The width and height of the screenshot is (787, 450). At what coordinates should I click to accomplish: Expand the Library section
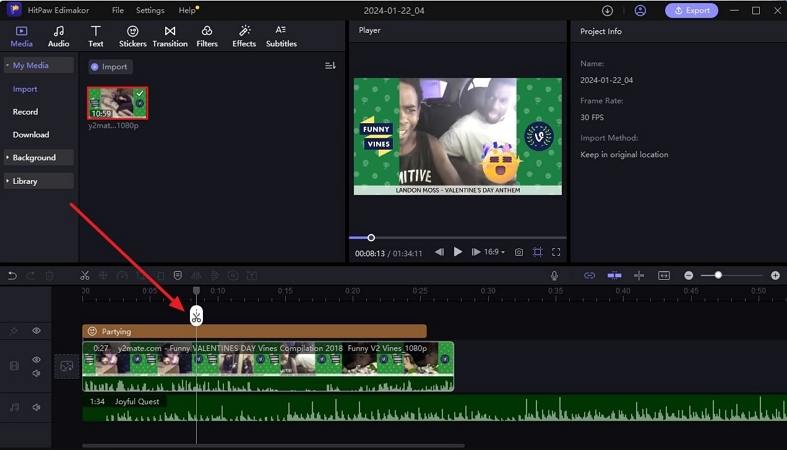(39, 181)
